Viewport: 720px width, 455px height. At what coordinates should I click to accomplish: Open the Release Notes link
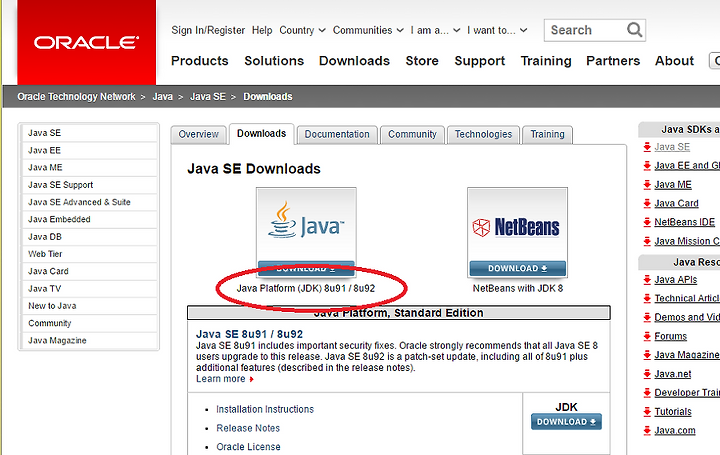pyautogui.click(x=248, y=428)
